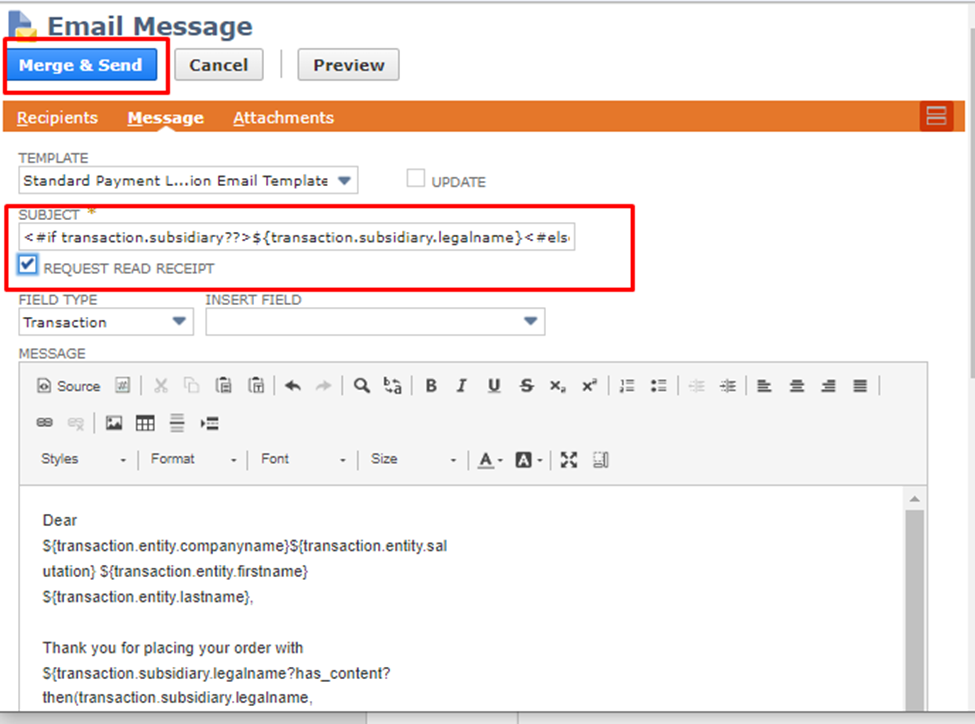Open the Replace tool icon

tap(392, 386)
